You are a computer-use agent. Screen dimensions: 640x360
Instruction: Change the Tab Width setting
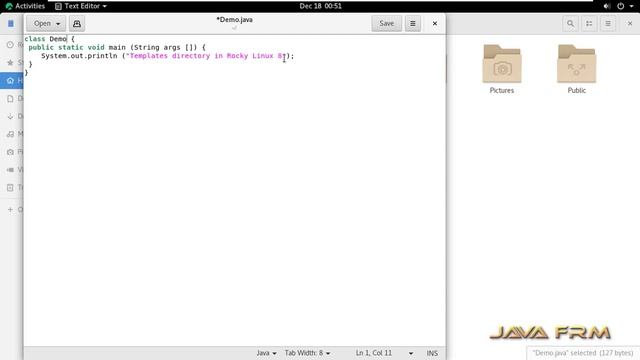pyautogui.click(x=307, y=353)
